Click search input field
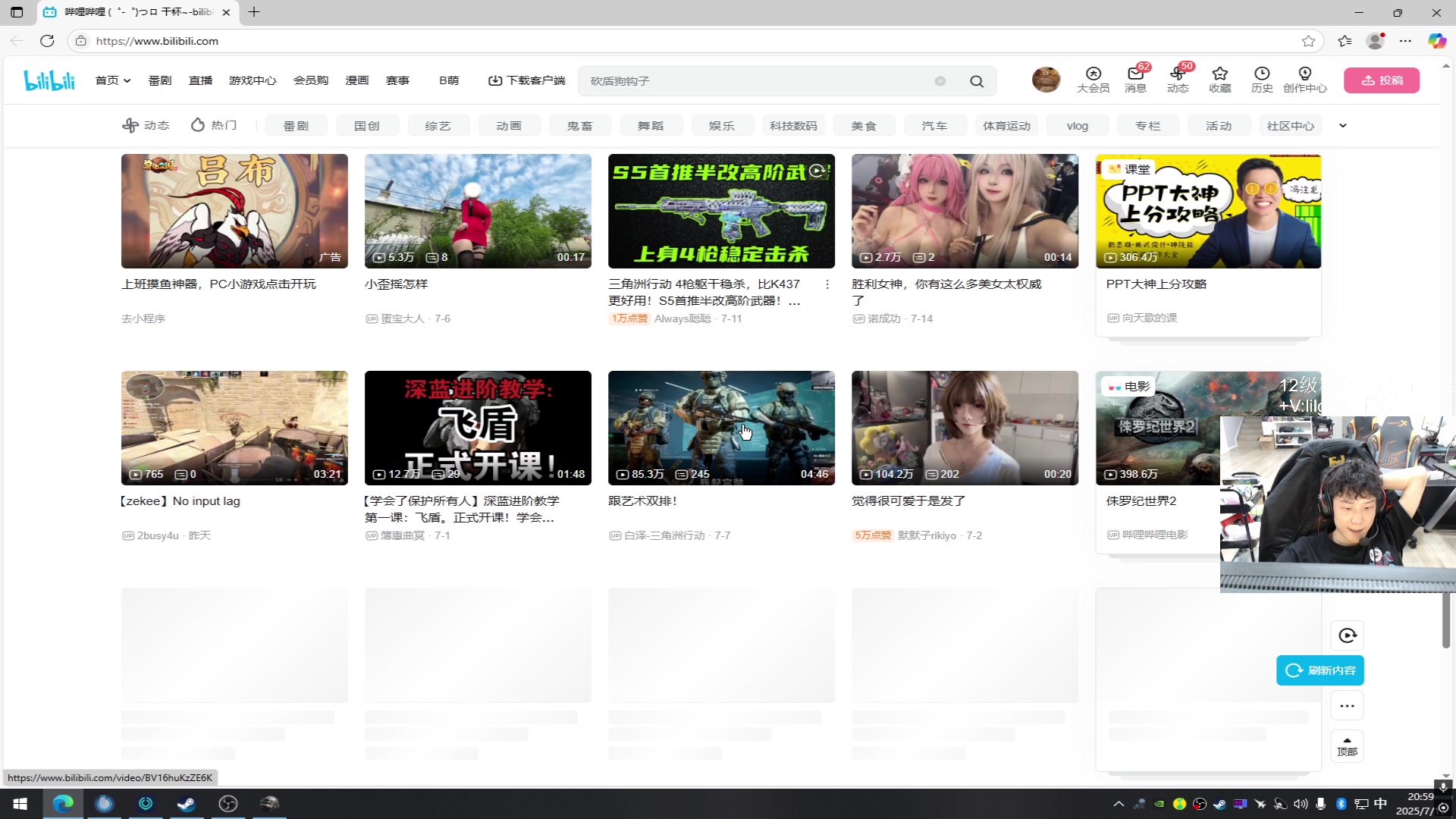This screenshot has height=819, width=1456. pos(758,81)
